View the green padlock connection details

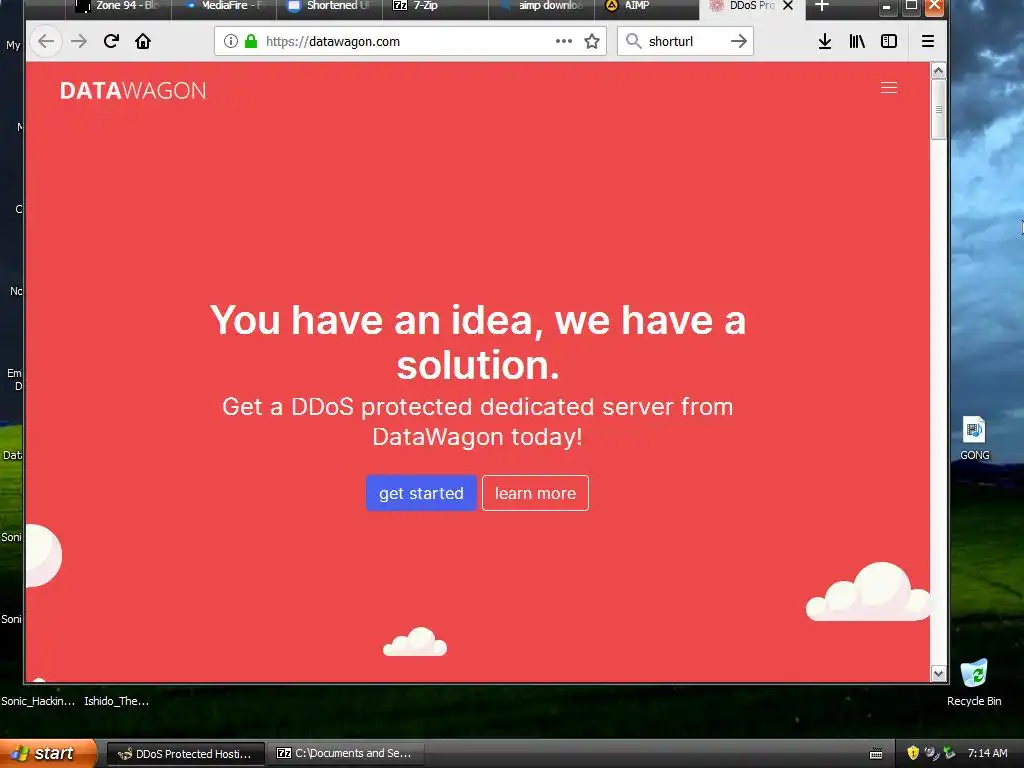(x=251, y=42)
